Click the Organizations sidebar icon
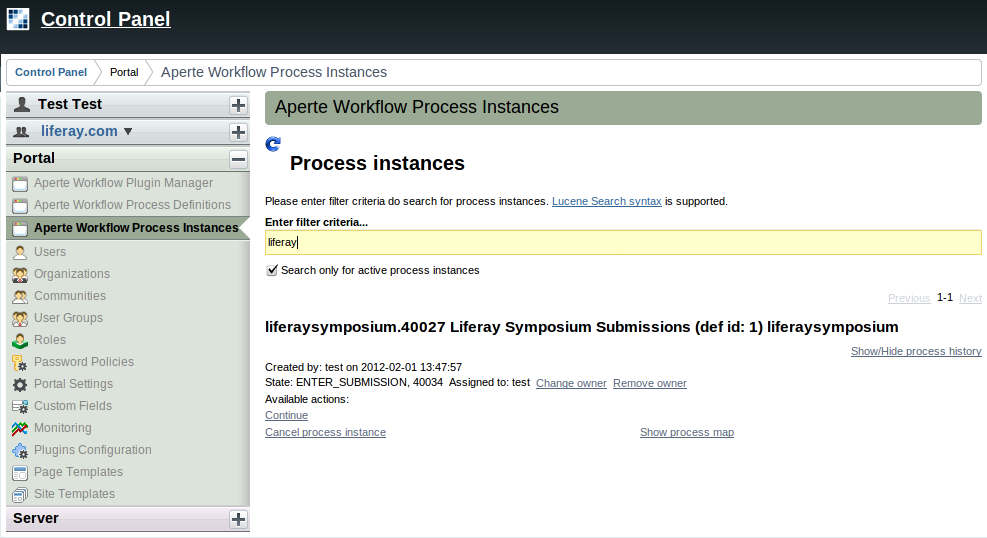The height and width of the screenshot is (538, 987). [x=20, y=274]
